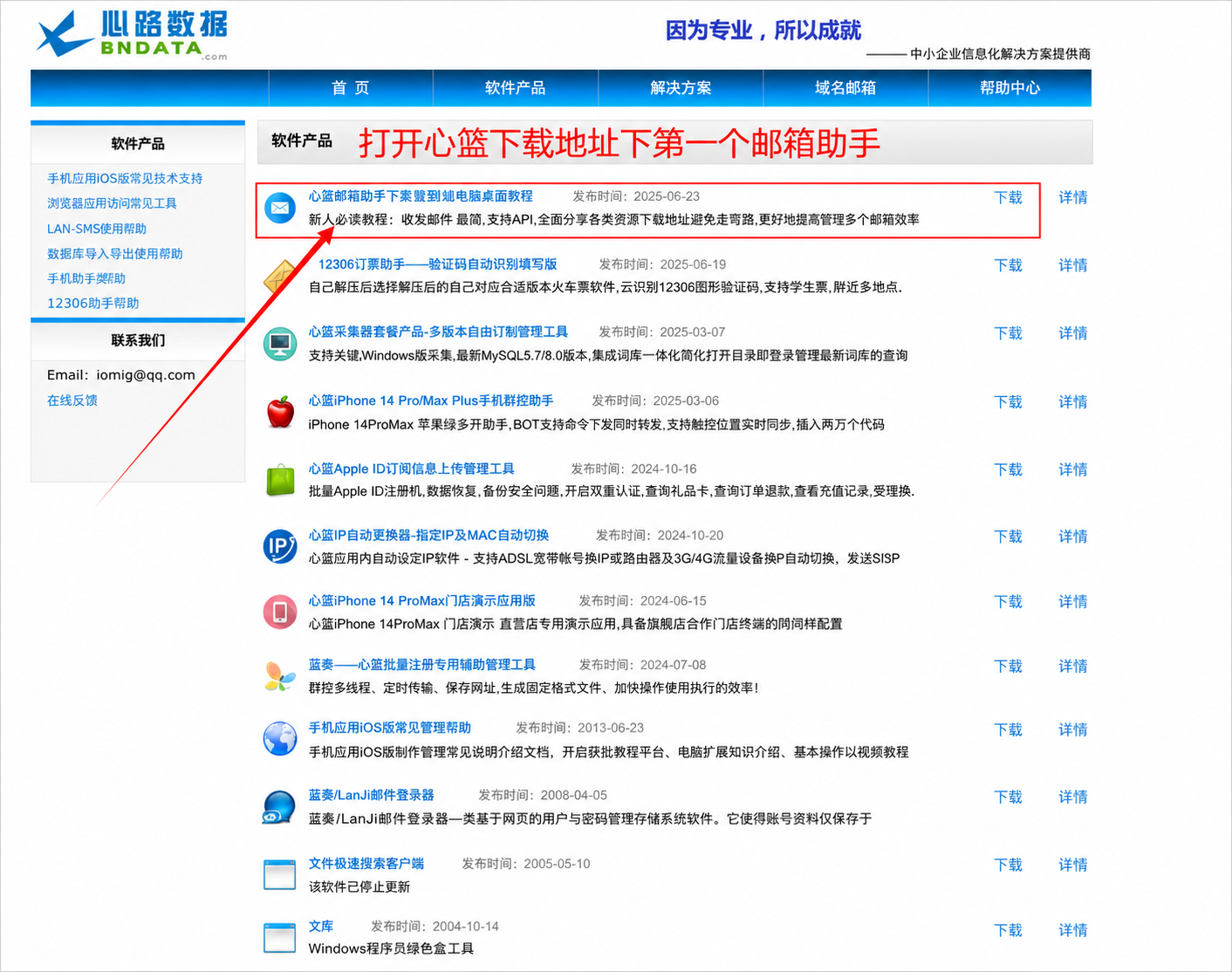View 详情 for the 心篮Apple ID tool

[1073, 469]
